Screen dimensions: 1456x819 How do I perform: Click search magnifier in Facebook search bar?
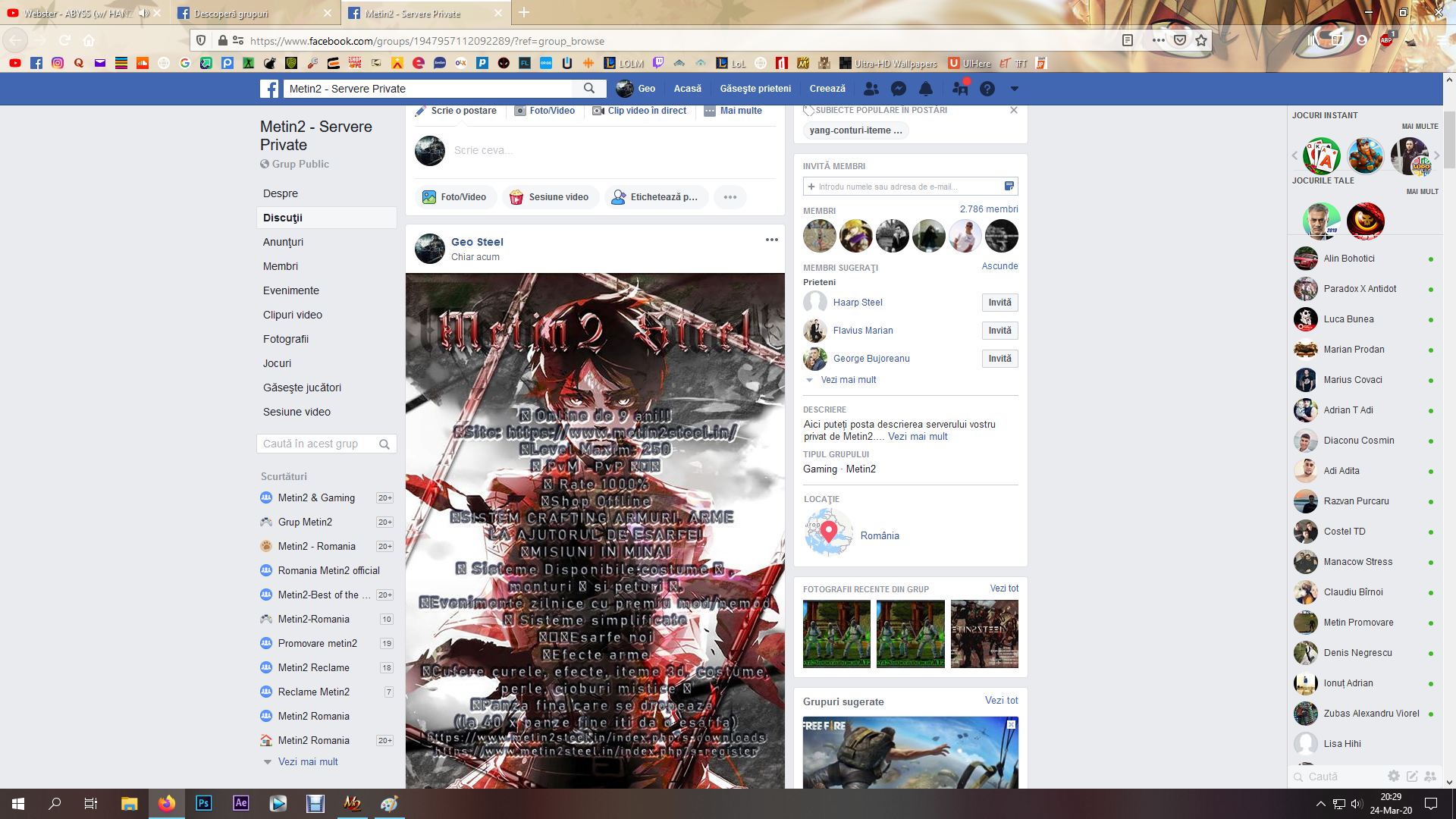point(589,89)
